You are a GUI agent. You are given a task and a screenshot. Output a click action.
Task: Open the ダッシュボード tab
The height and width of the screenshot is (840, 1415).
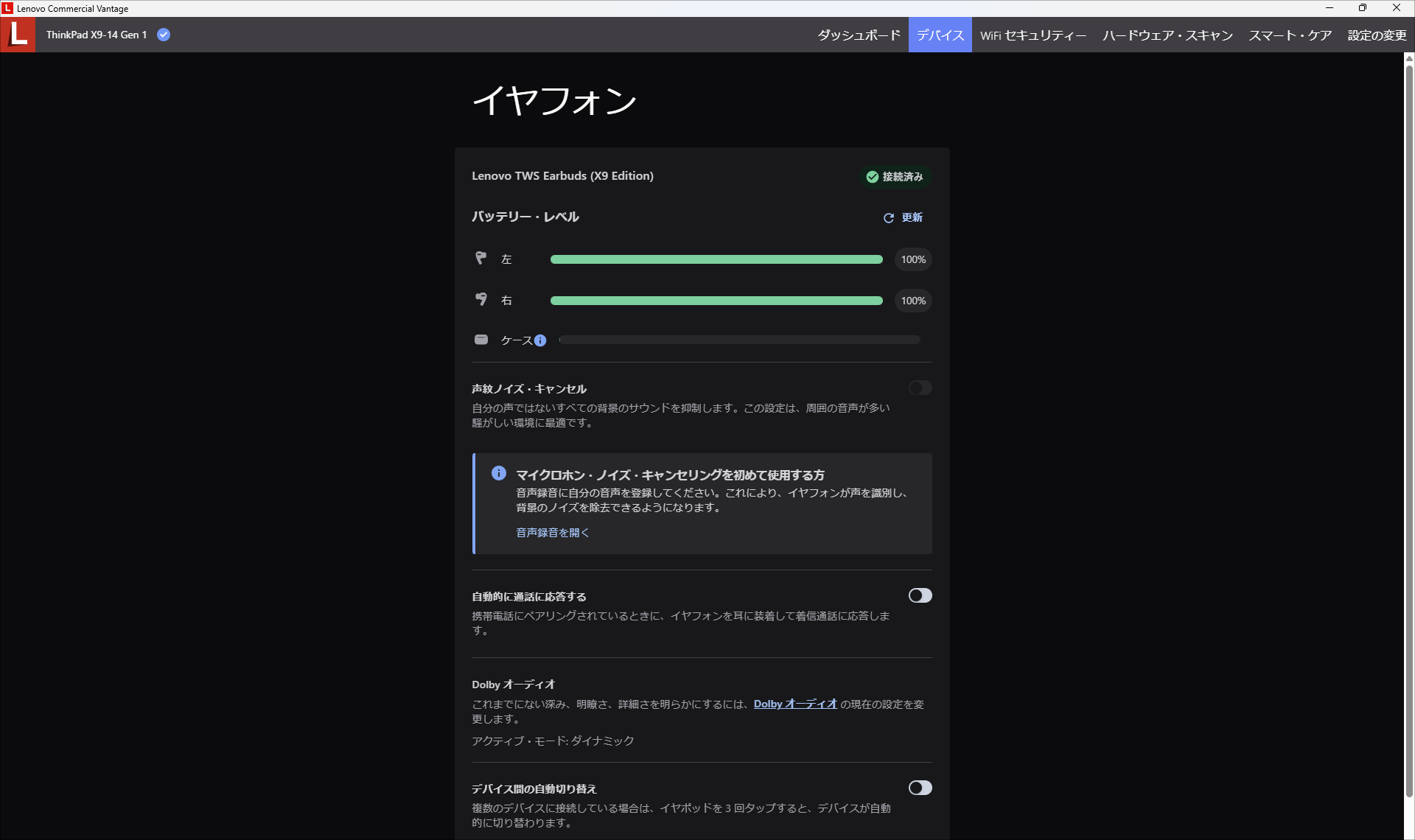coord(859,35)
